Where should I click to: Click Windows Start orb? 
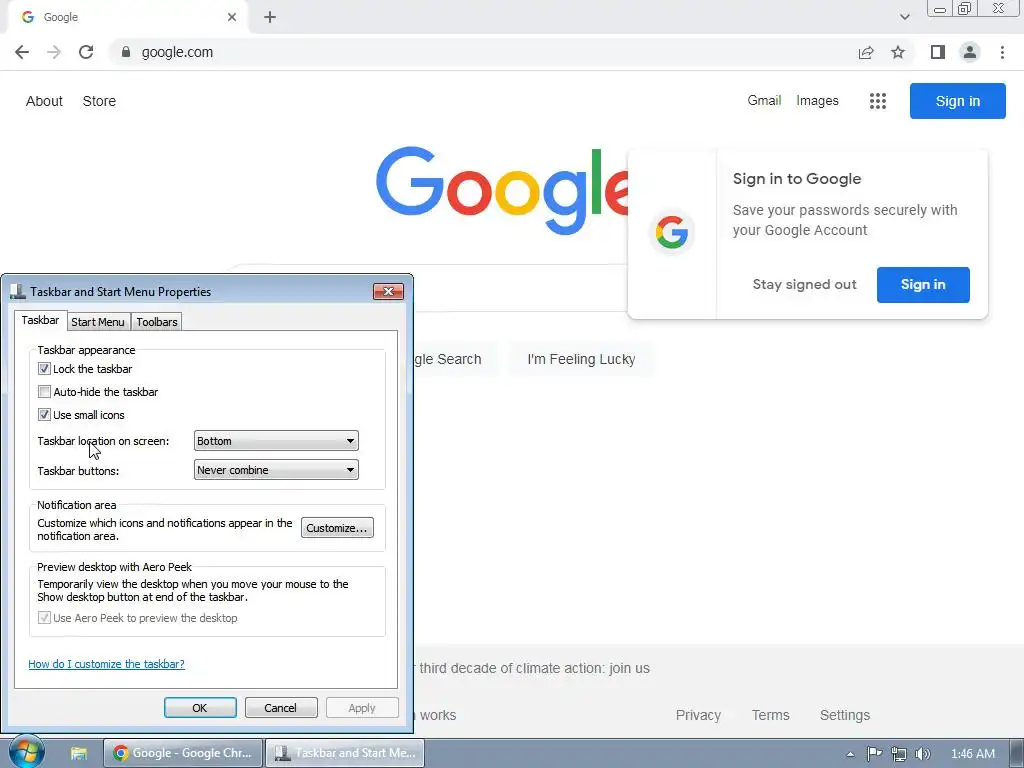click(25, 752)
